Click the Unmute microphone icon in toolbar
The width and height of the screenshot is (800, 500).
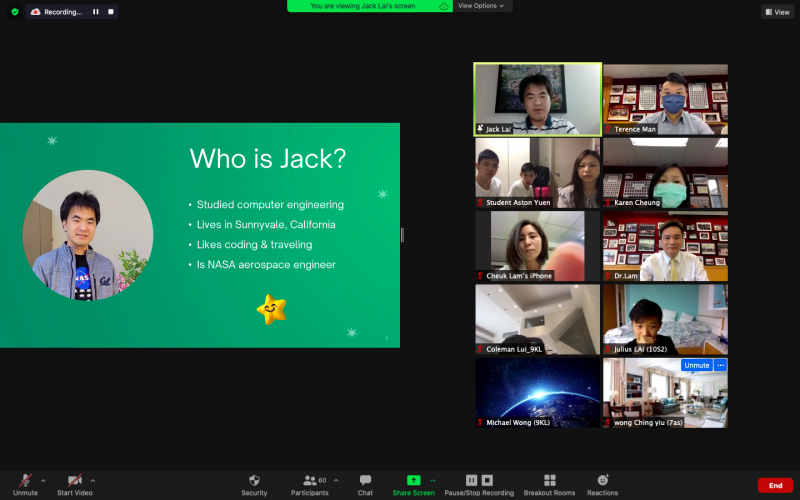pos(25,480)
